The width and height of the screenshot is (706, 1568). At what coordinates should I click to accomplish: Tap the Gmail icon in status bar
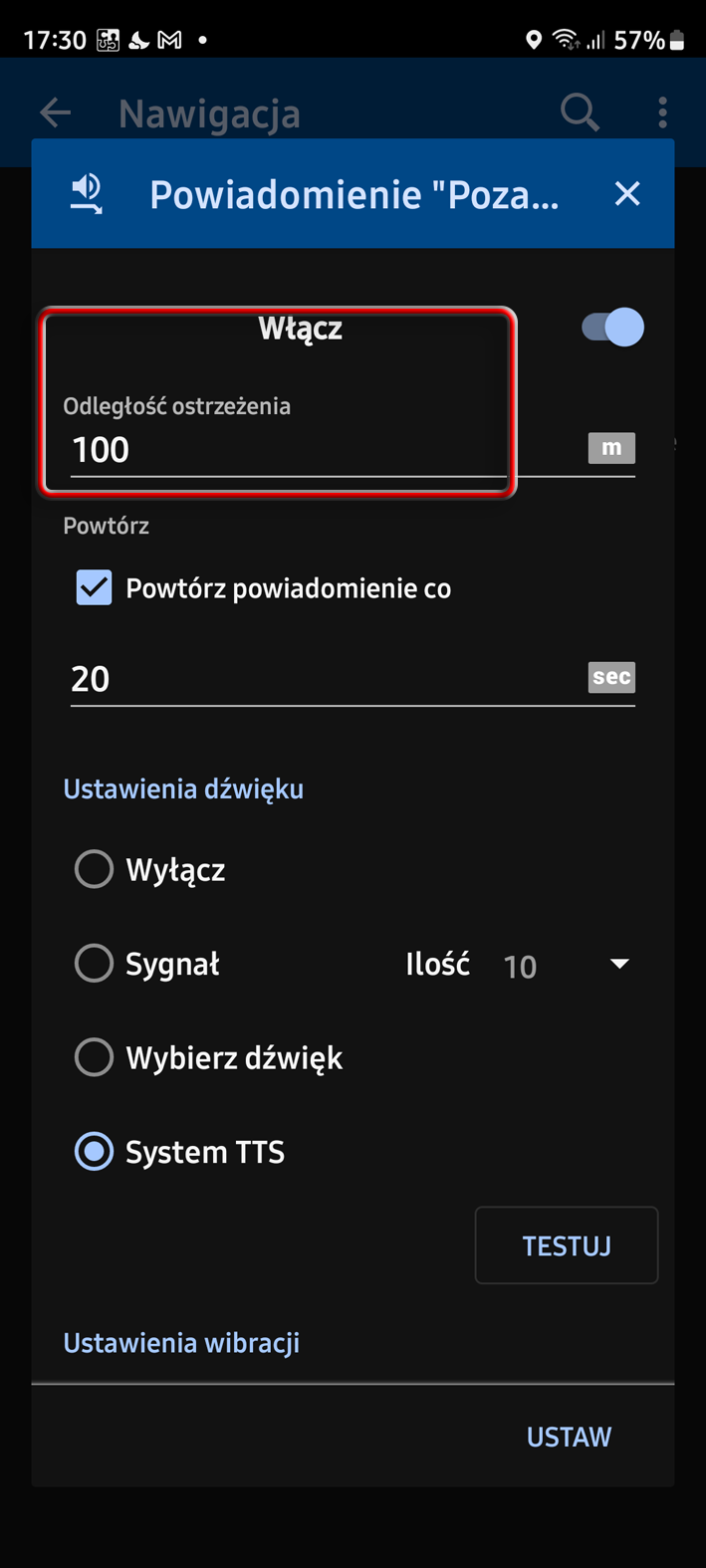[x=170, y=40]
